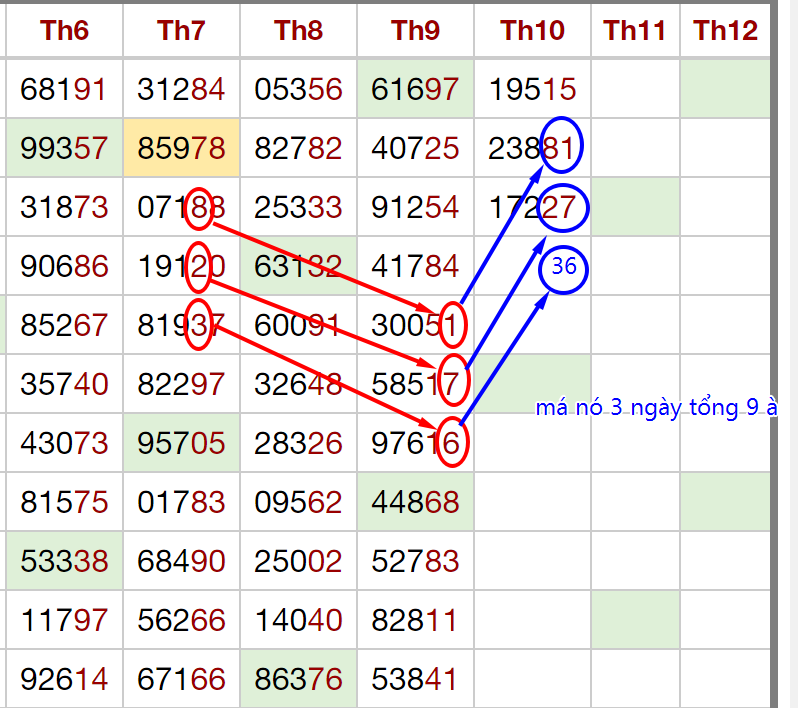Select cell 14040
Image resolution: width=798 pixels, height=708 pixels.
point(298,620)
